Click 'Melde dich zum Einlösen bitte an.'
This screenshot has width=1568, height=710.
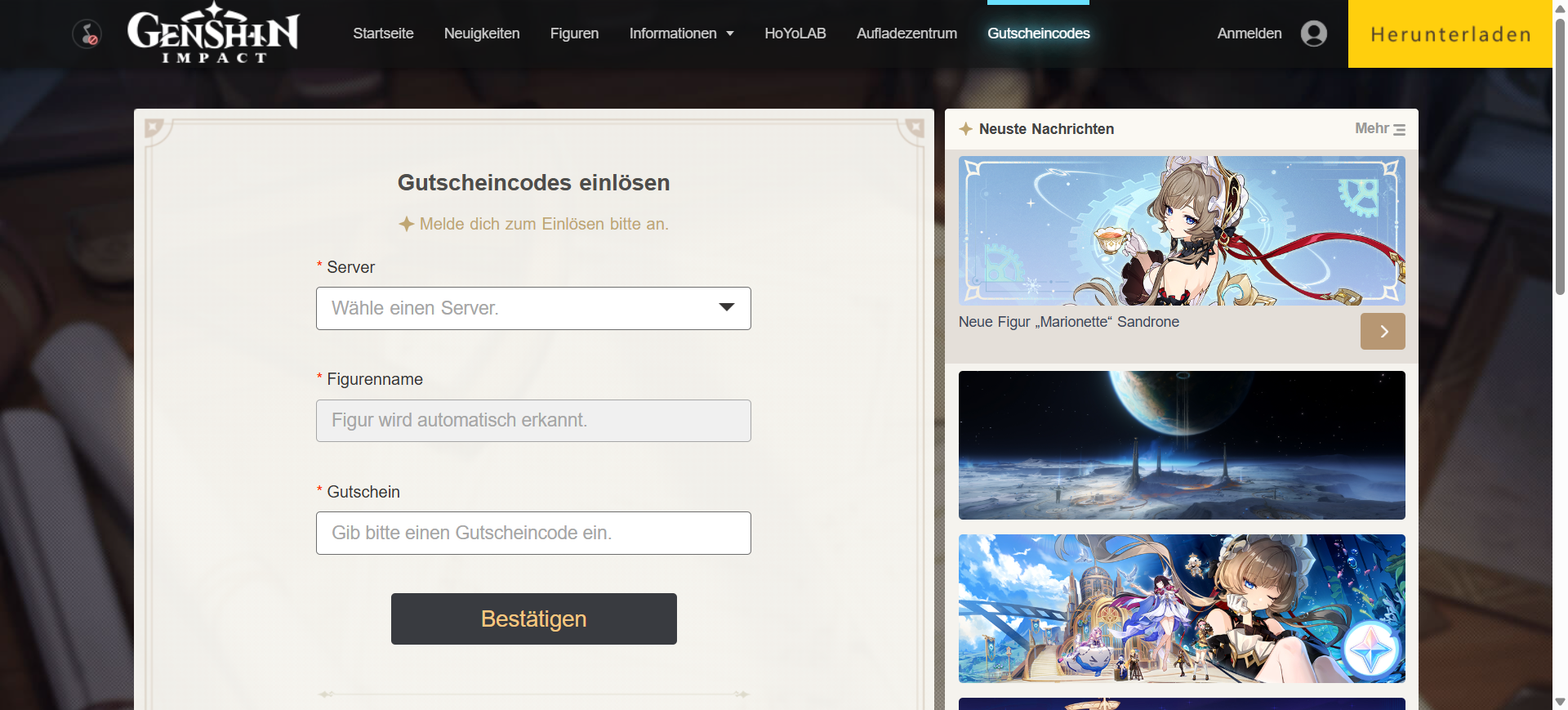pos(544,224)
